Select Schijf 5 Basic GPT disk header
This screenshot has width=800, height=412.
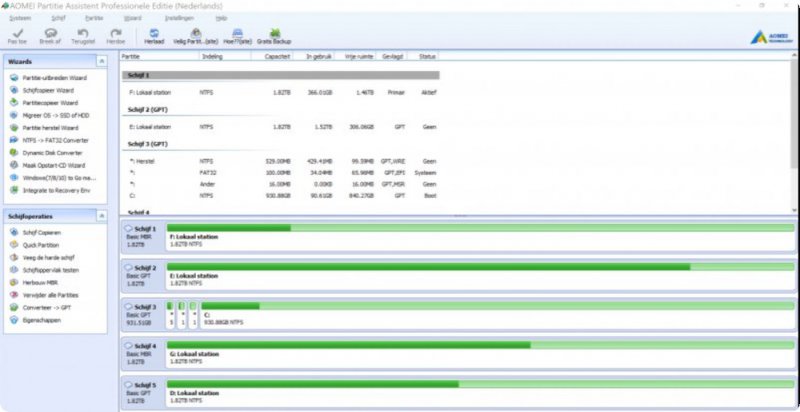(142, 393)
